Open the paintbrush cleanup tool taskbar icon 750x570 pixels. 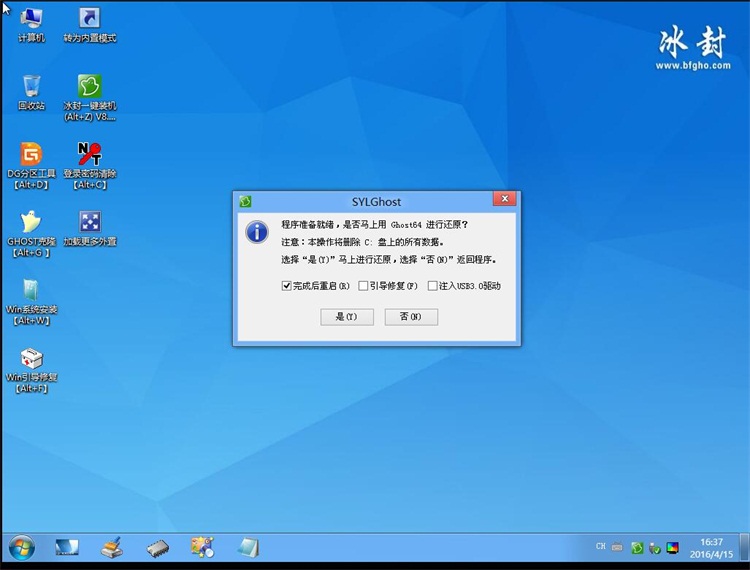coord(112,548)
